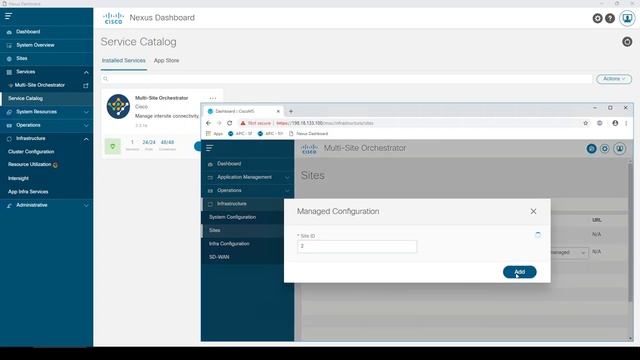Open Apps bookmark shortcut
The image size is (640, 360).
coord(215,134)
